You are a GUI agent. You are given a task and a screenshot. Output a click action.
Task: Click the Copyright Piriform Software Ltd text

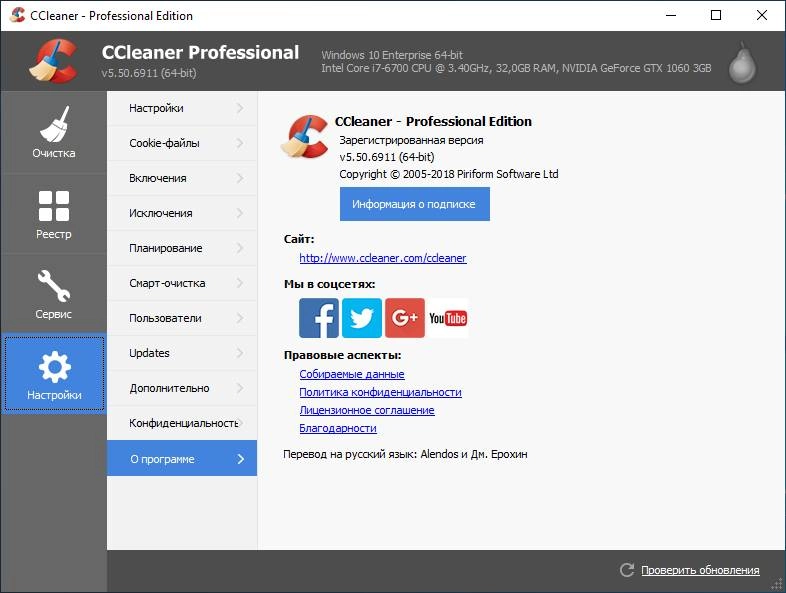point(449,174)
